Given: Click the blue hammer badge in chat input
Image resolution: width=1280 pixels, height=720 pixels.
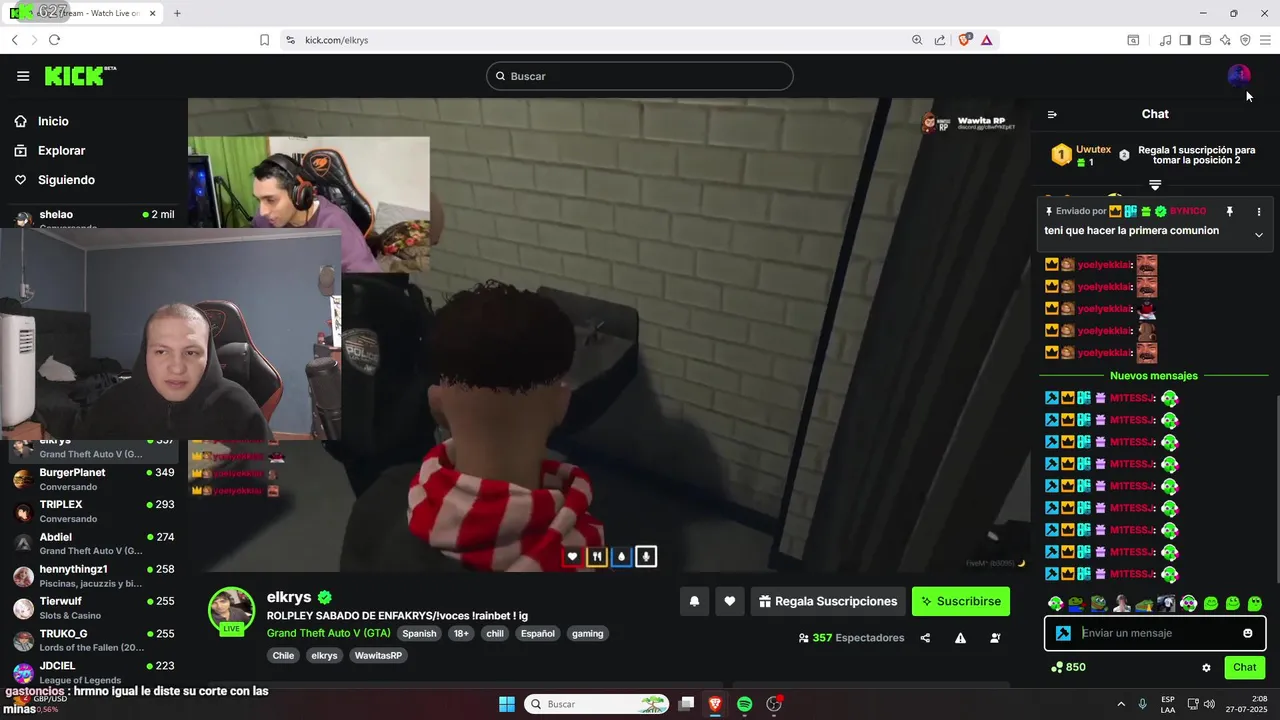Looking at the screenshot, I should coord(1063,633).
